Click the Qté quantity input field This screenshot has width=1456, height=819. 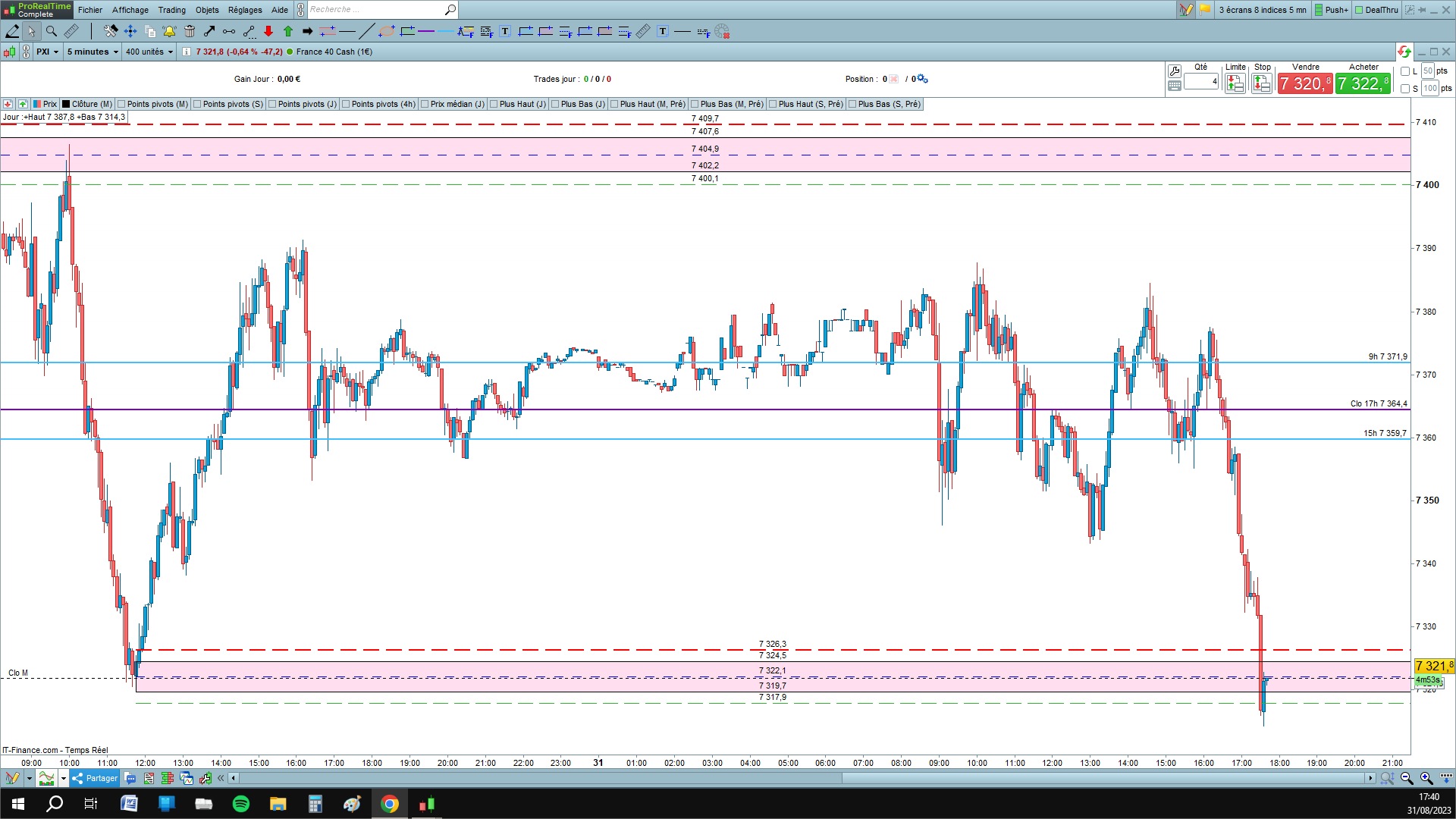pyautogui.click(x=1200, y=81)
